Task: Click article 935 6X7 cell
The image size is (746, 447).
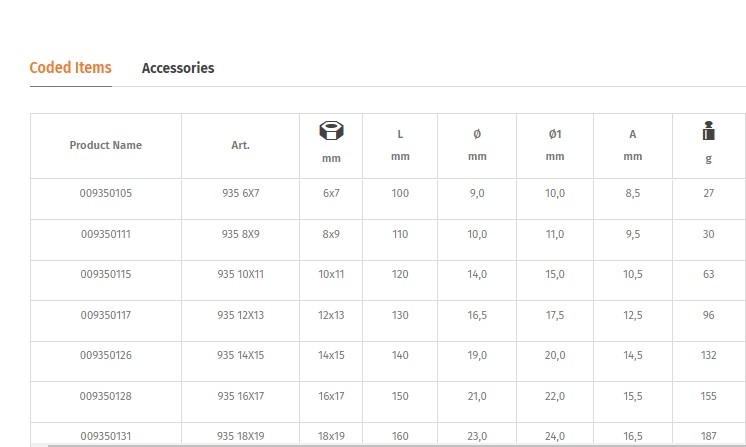Action: [240, 193]
